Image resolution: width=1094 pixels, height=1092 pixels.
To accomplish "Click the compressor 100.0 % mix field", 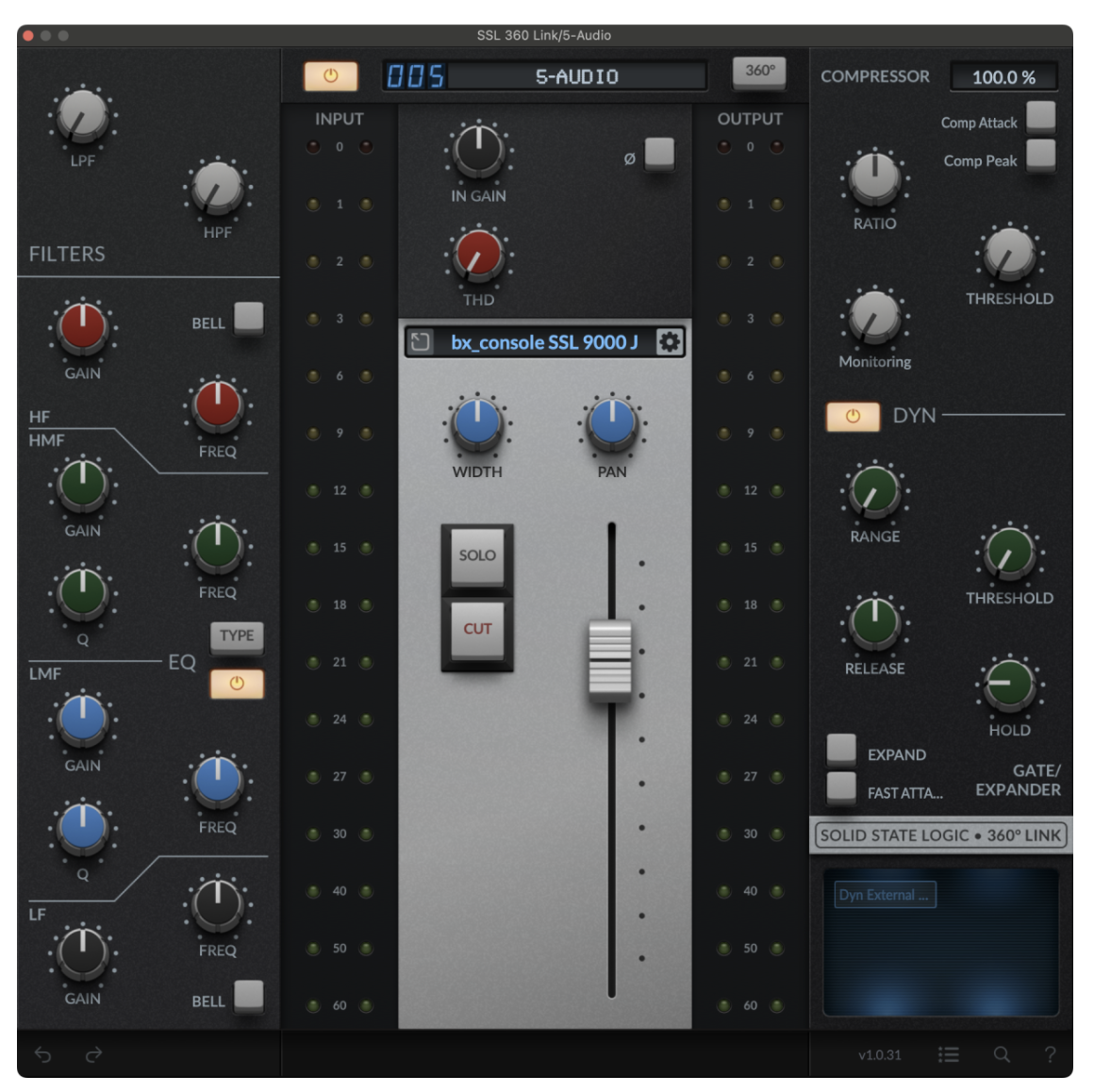I will click(1004, 76).
